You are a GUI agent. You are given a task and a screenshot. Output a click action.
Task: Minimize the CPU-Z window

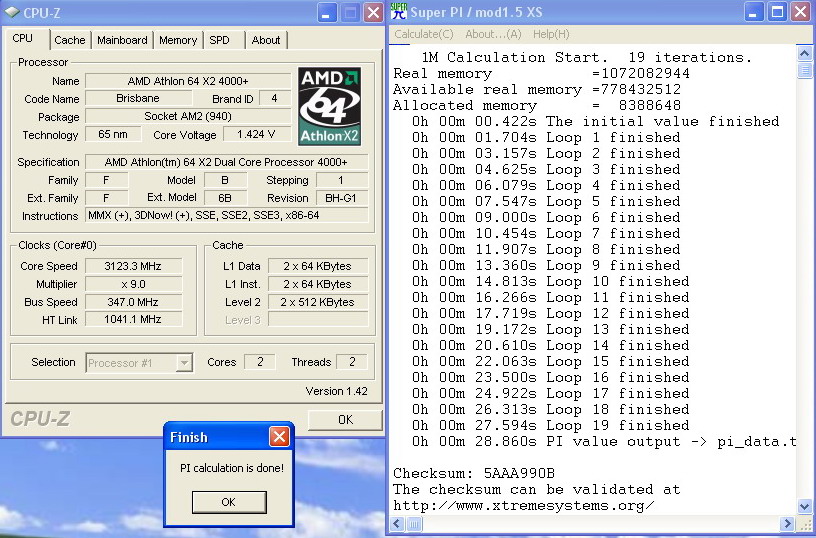327,12
